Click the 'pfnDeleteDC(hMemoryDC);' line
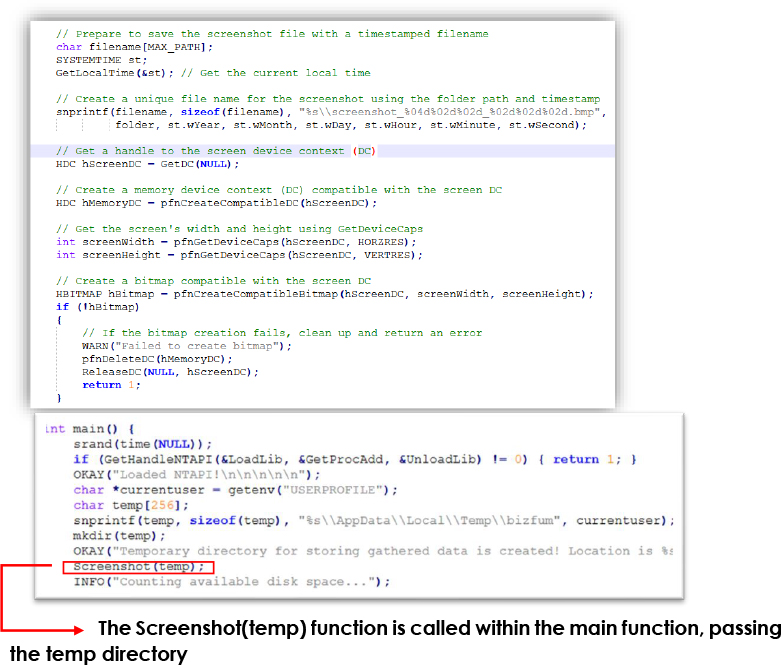This screenshot has width=781, height=665. coord(157,359)
